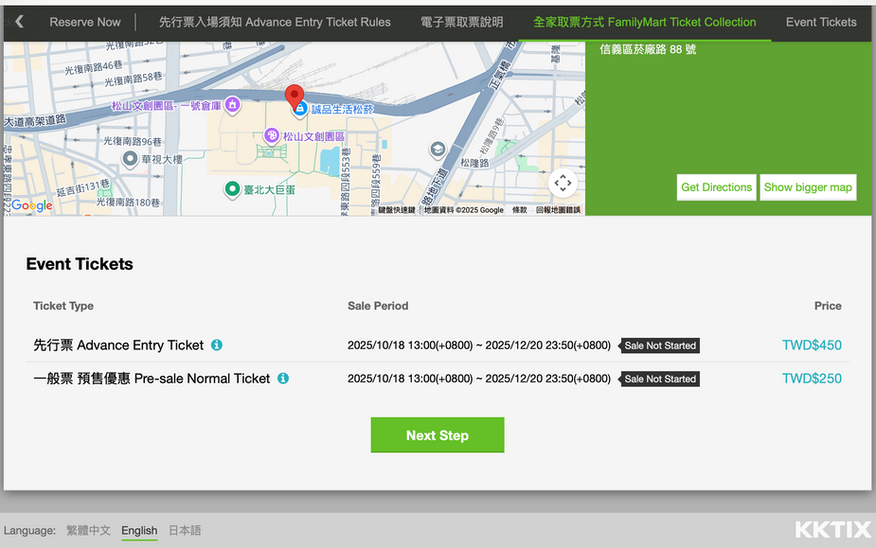Click the Get Directions button

(716, 187)
